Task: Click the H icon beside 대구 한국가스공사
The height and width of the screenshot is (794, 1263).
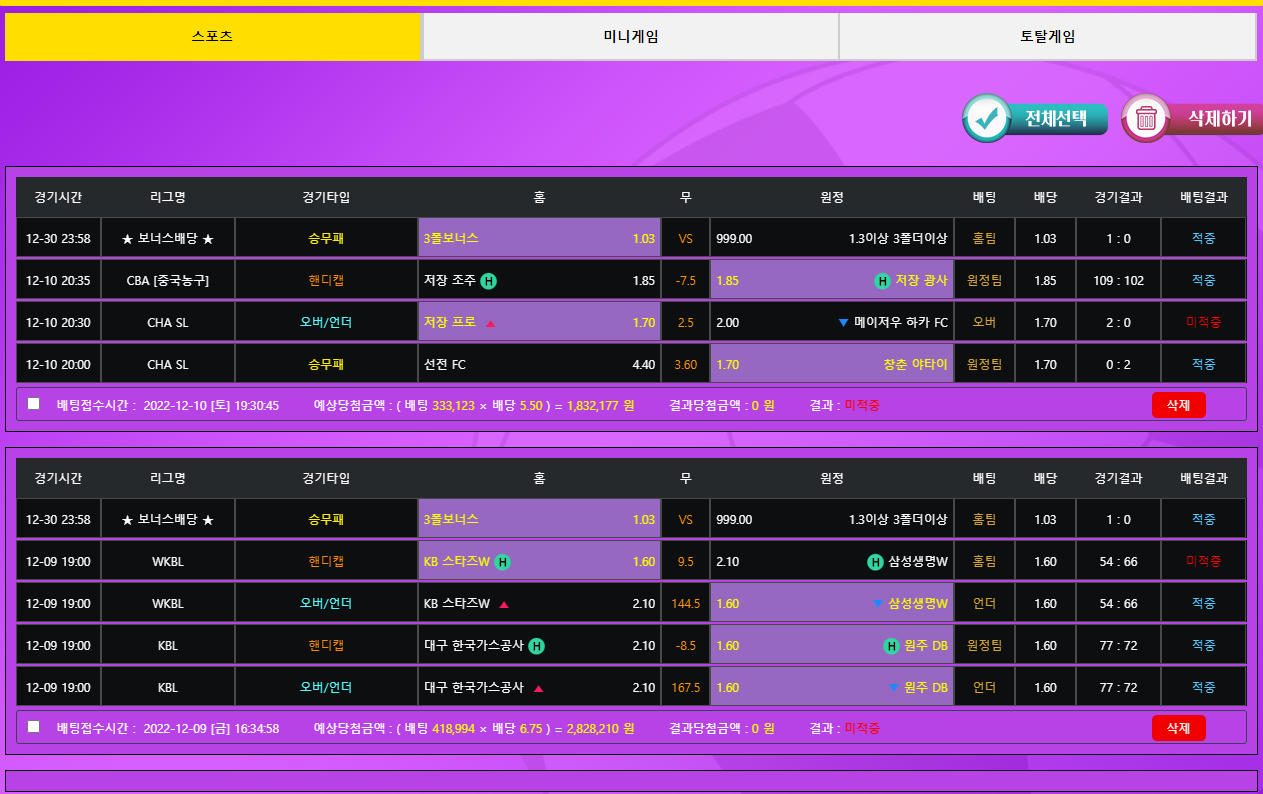Action: [536, 646]
